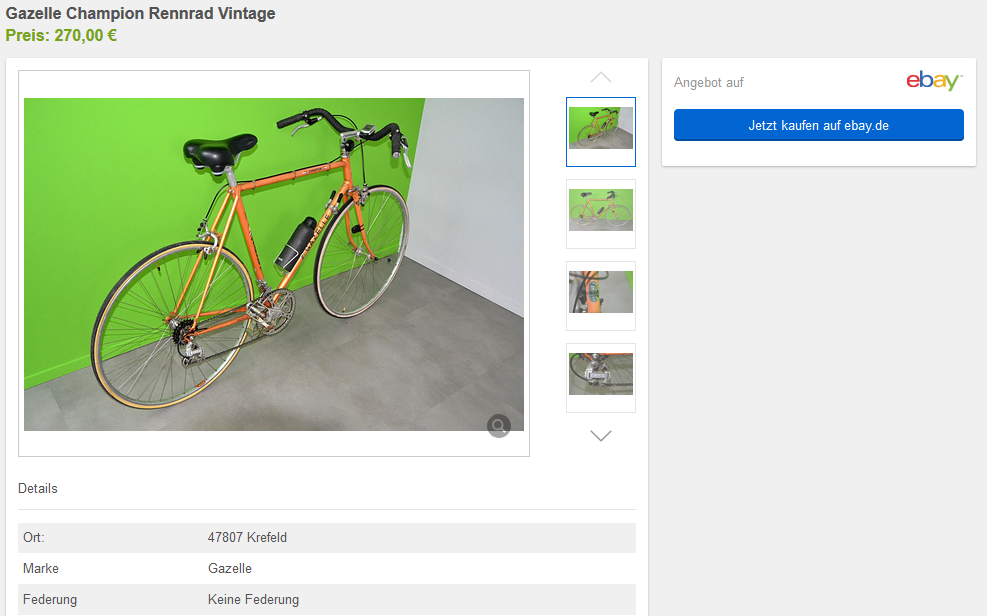
Task: Click the eBay logo
Action: click(x=934, y=82)
